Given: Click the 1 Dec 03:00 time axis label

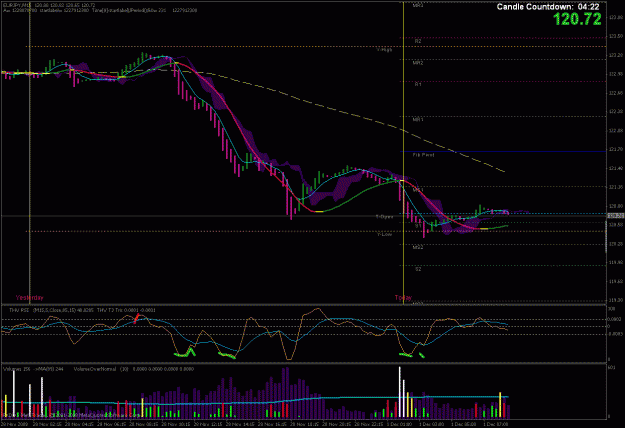Looking at the screenshot, I should 431,425.
